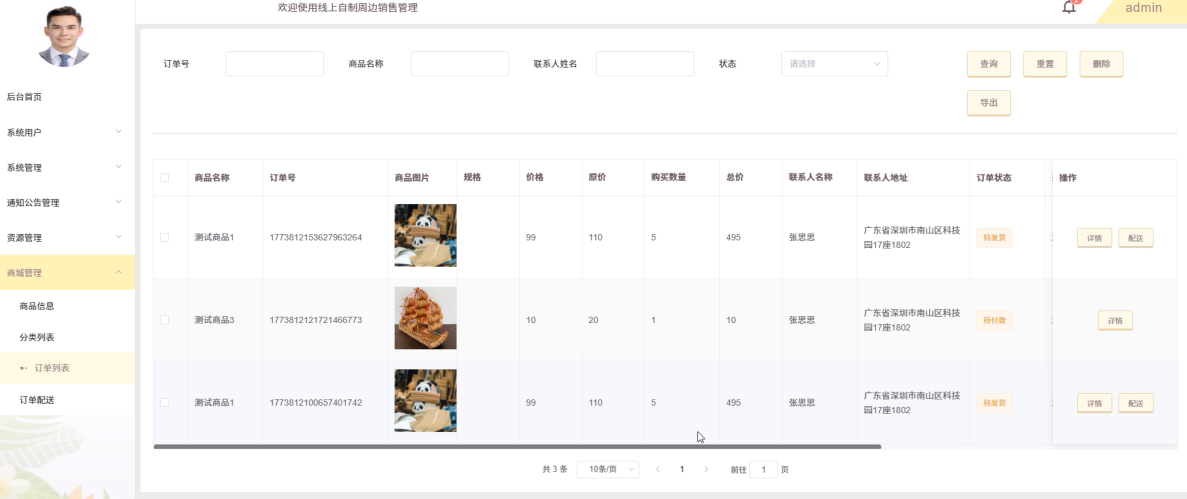
Task: Click order number 1773812121721466773
Action: coord(316,320)
